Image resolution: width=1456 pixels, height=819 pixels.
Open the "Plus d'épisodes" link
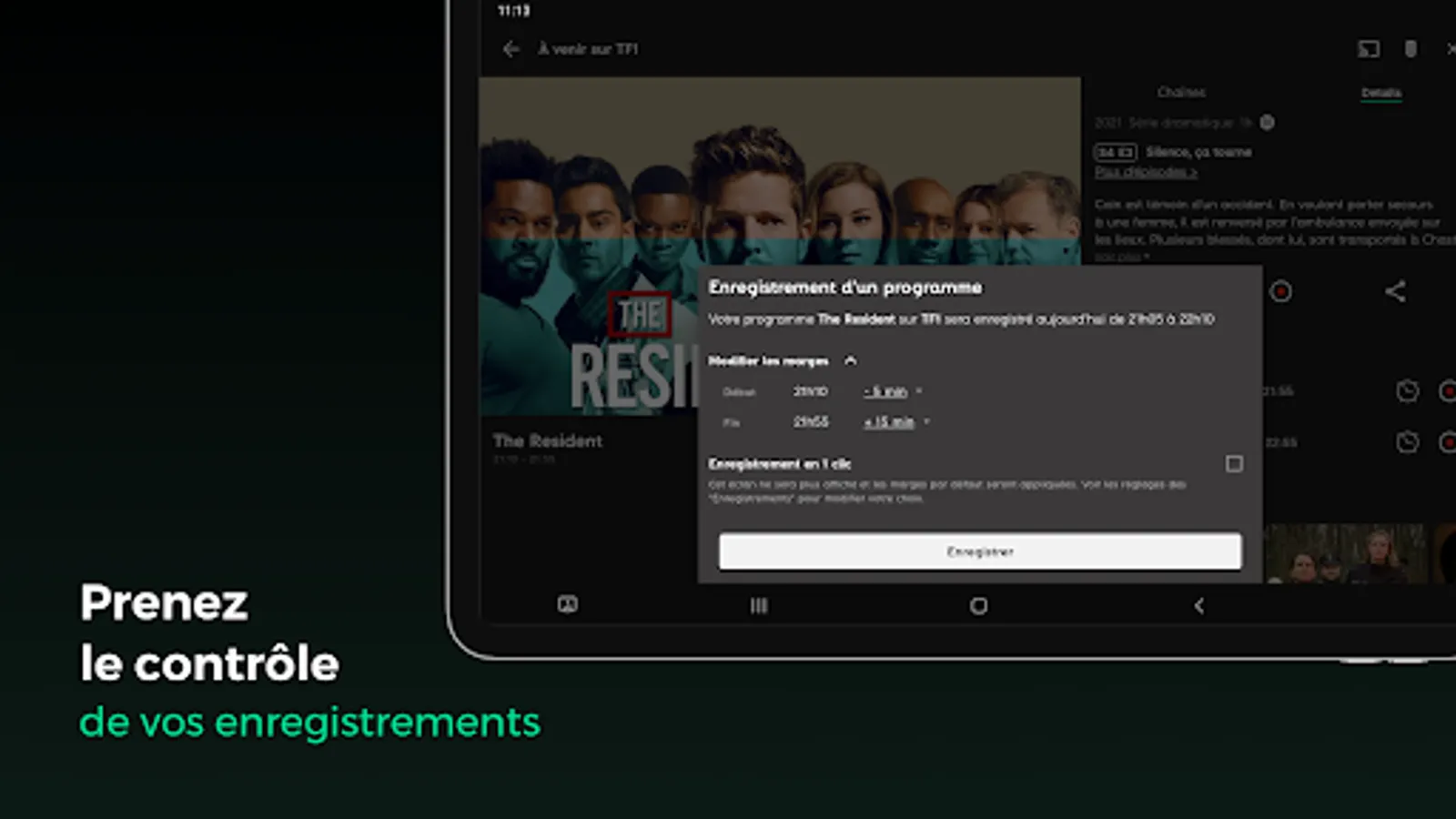(1146, 172)
